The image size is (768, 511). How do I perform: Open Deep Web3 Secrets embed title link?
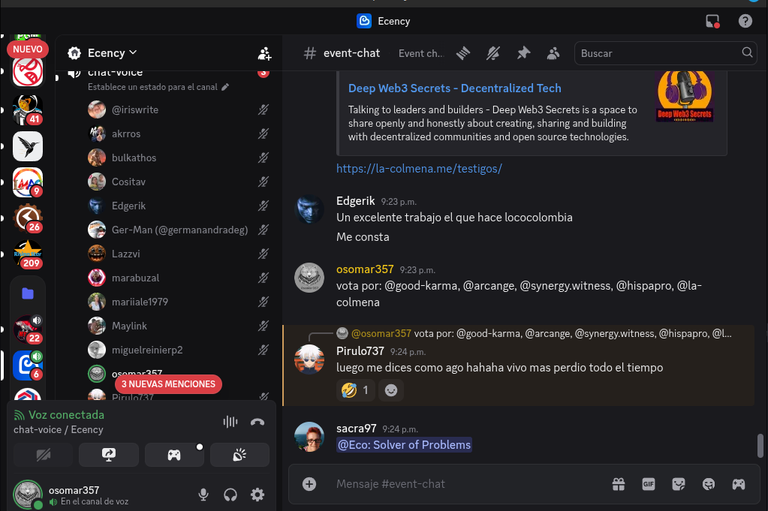coord(455,88)
